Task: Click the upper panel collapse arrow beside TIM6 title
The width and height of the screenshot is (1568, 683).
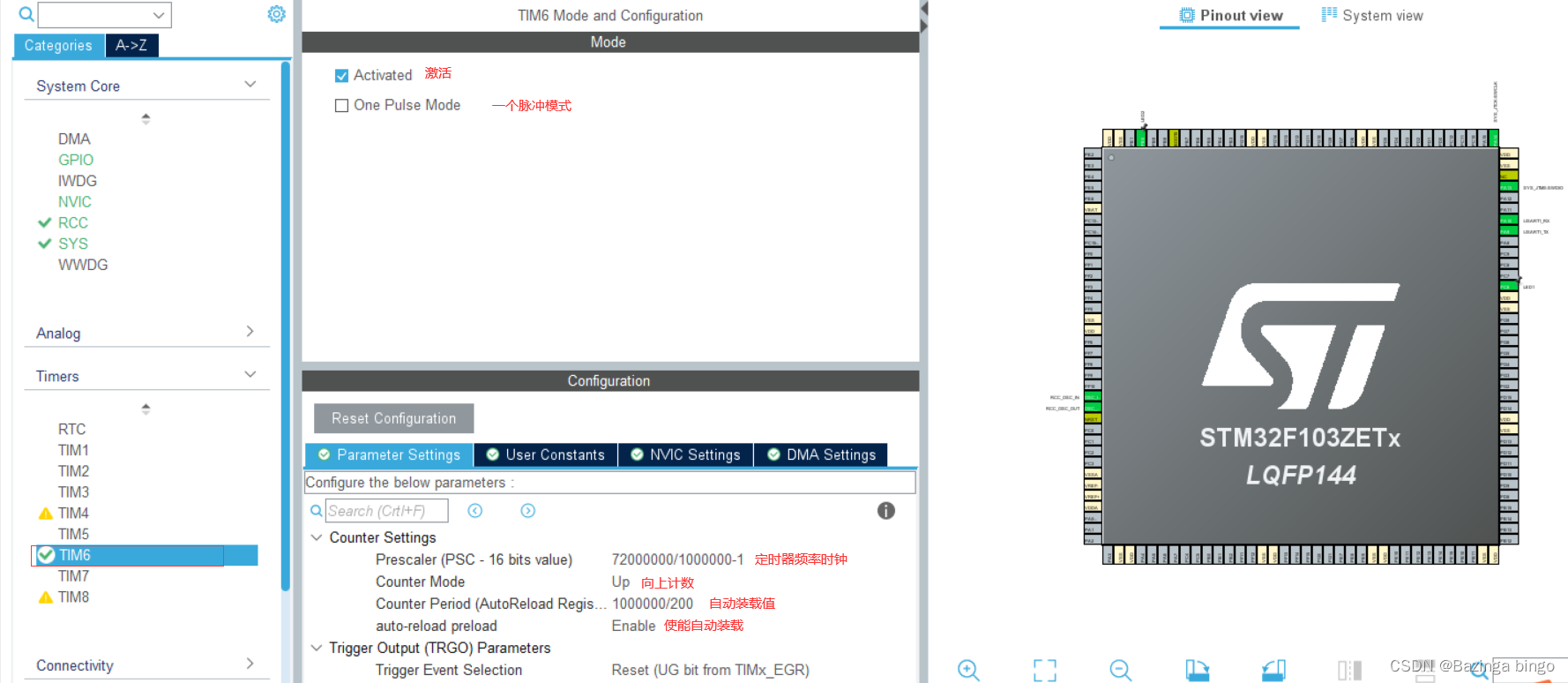Action: click(x=923, y=9)
